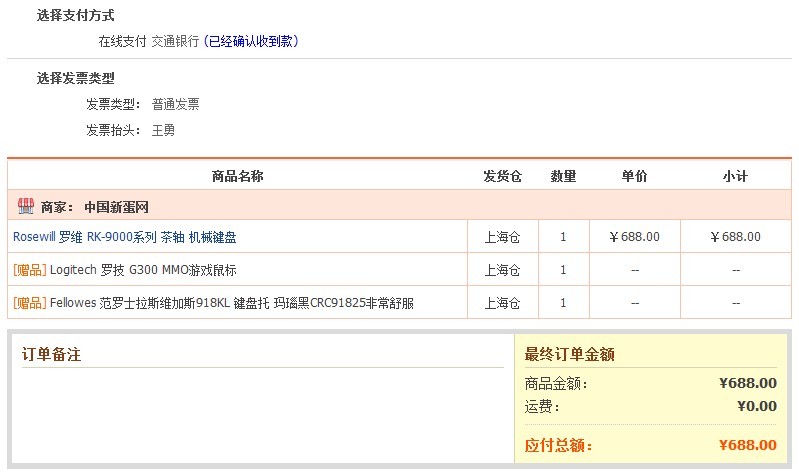Image resolution: width=799 pixels, height=476 pixels.
Task: Click the 应付总额 label
Action: [558, 445]
